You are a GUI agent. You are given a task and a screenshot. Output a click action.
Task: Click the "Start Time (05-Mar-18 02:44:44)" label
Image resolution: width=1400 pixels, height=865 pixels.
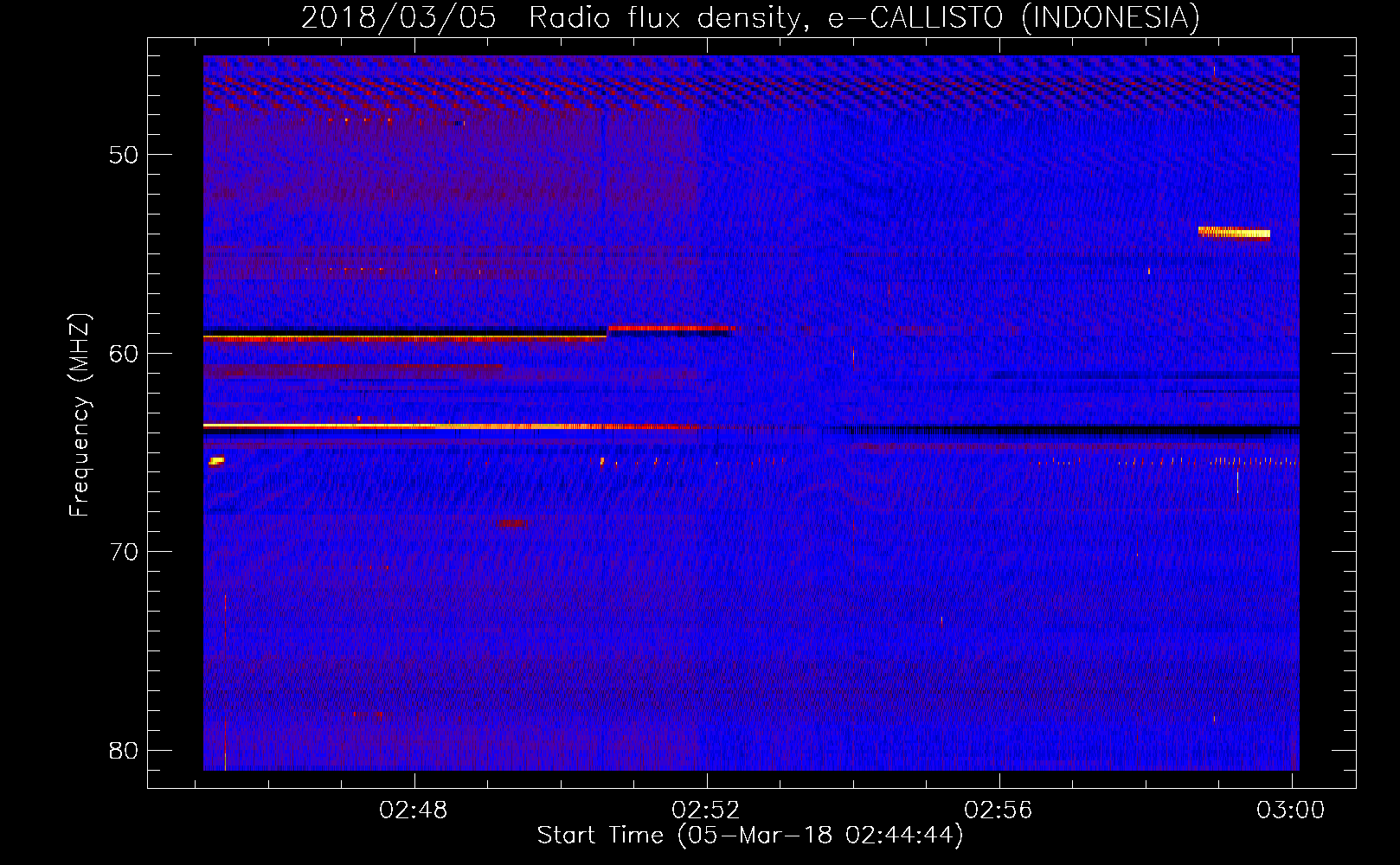tap(750, 836)
